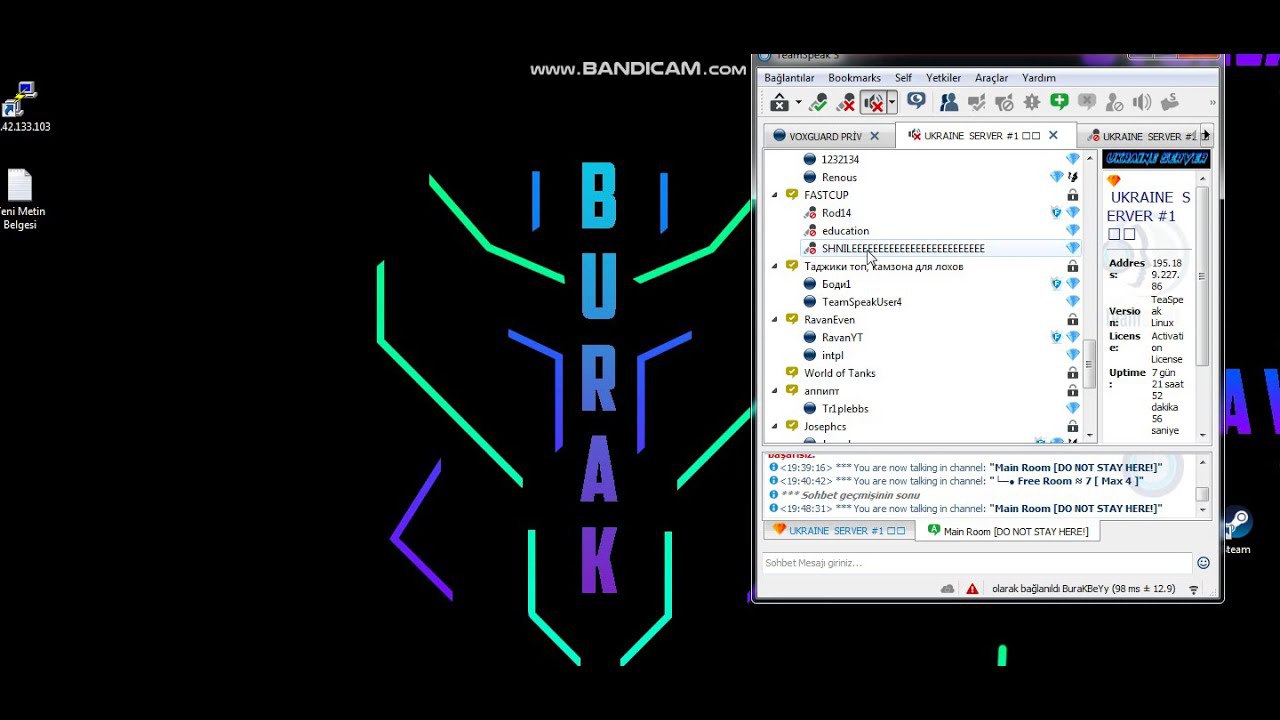Collapse the Josephcs channel

click(x=775, y=427)
